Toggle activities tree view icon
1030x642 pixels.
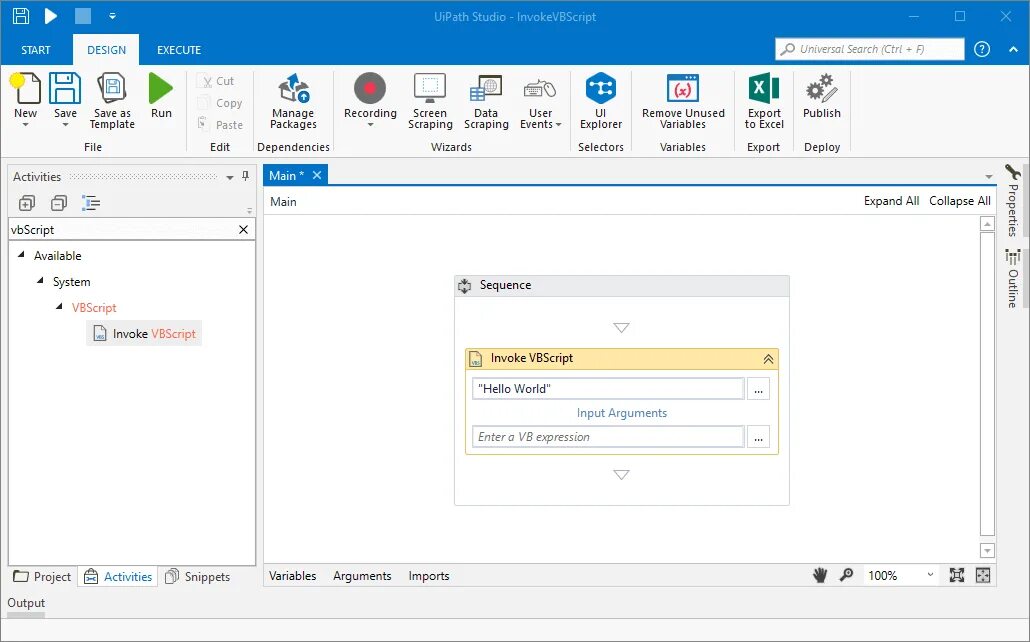[91, 203]
